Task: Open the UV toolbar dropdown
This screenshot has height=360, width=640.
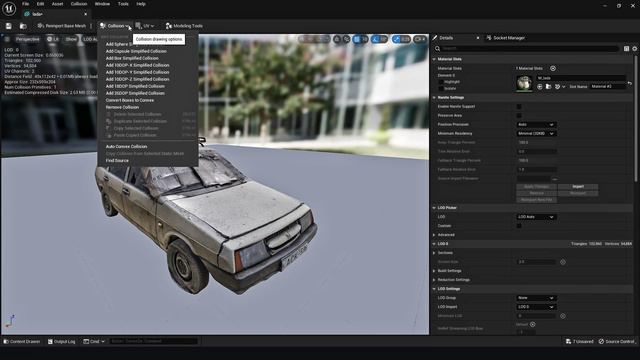Action: [x=145, y=26]
